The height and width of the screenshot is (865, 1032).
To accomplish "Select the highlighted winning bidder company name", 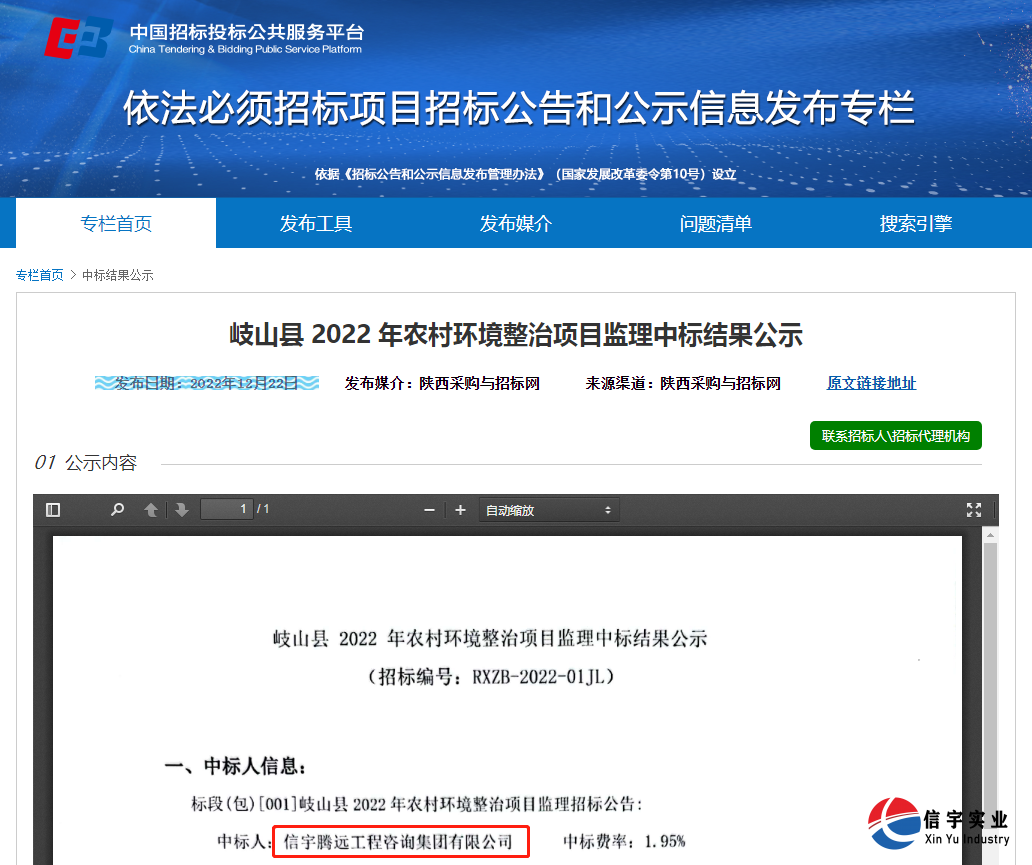I will click(400, 842).
